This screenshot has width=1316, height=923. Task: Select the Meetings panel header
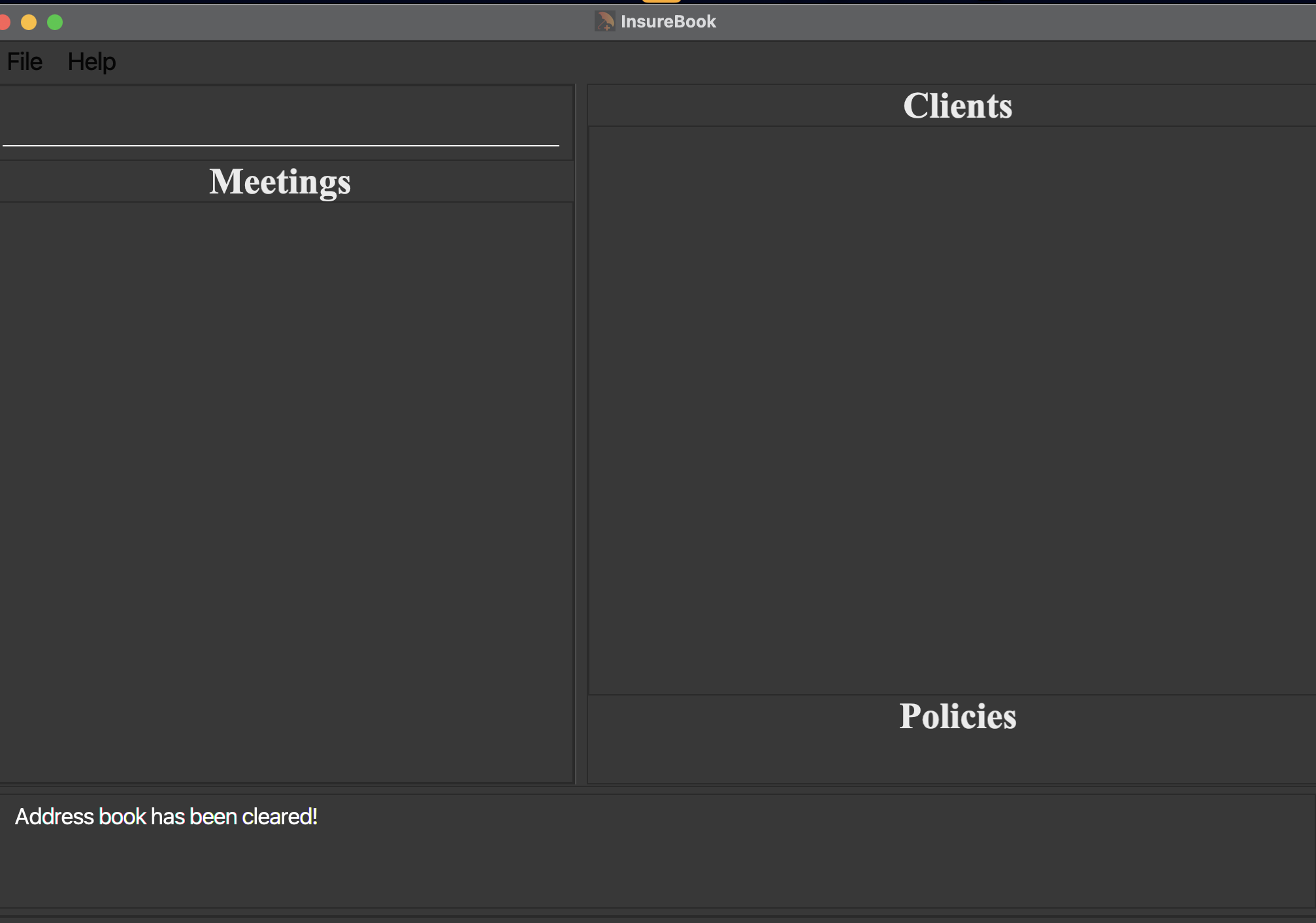280,181
